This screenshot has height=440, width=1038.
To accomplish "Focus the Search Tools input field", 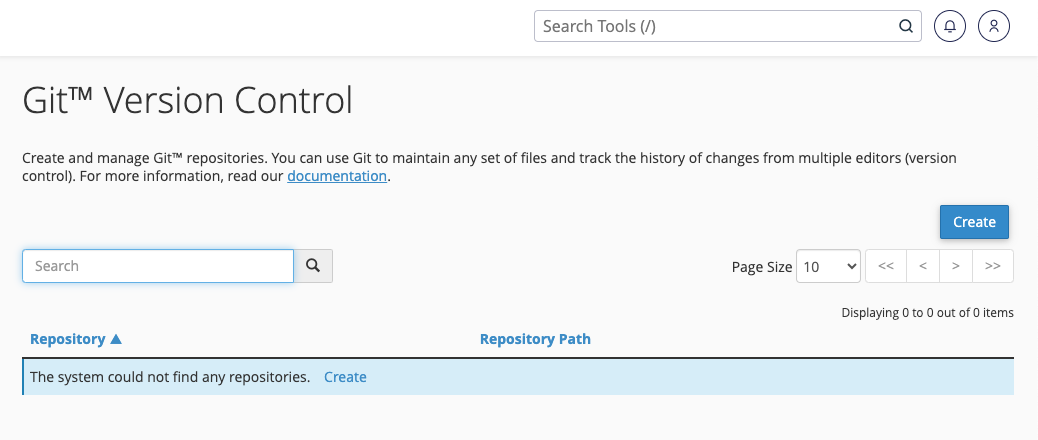I will click(715, 27).
